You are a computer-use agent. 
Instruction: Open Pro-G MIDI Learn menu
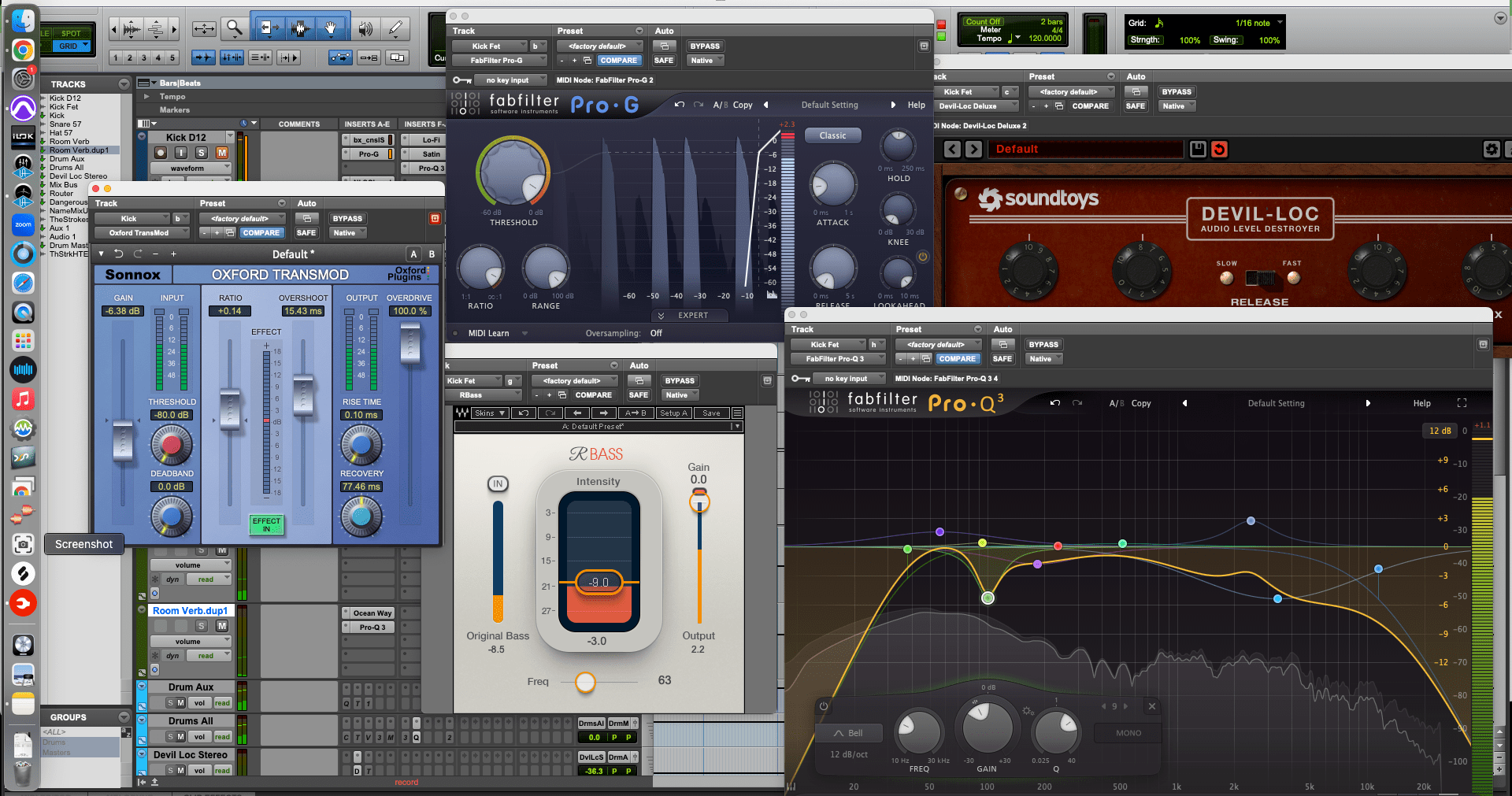(498, 333)
